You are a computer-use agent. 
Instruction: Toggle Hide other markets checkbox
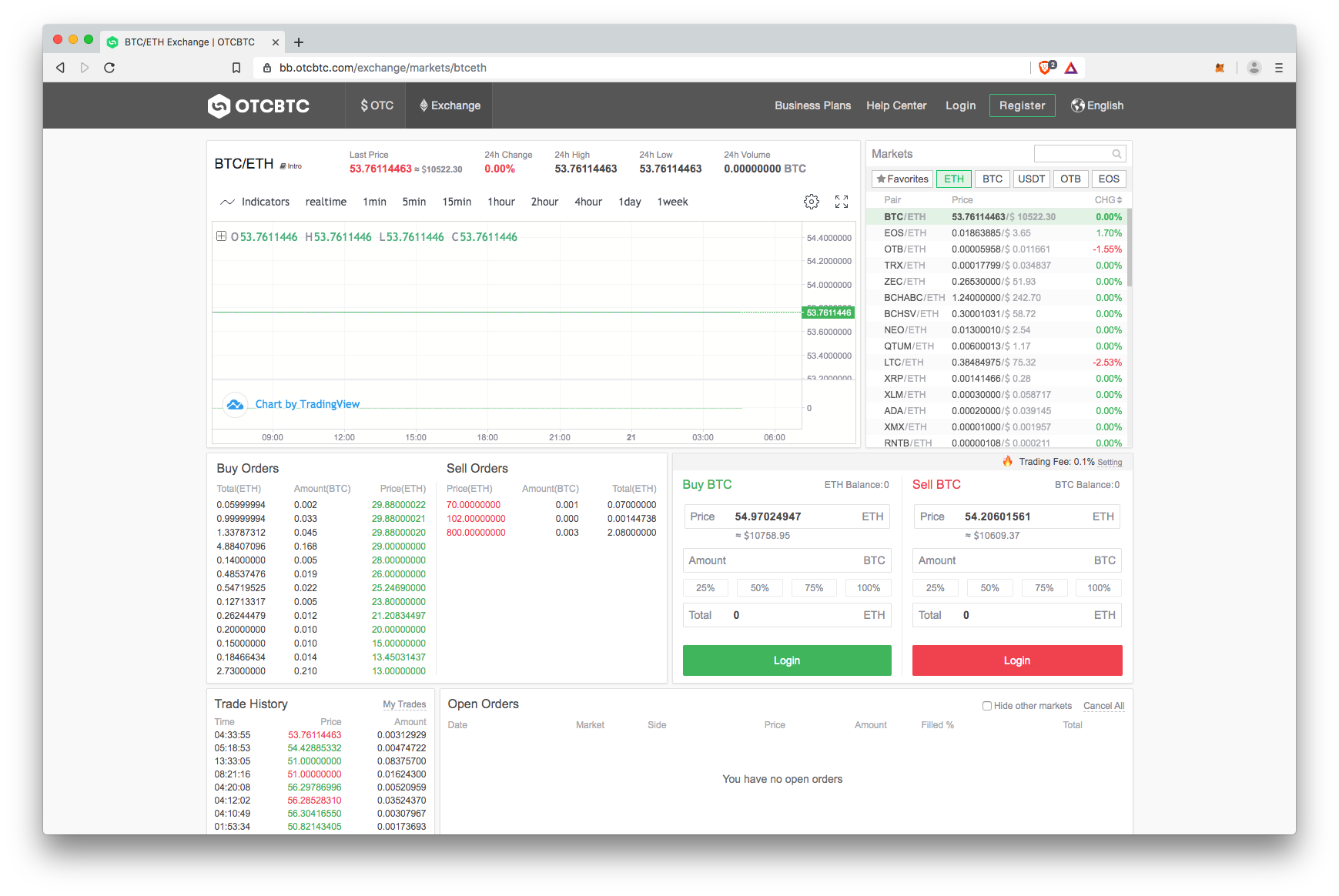click(986, 706)
